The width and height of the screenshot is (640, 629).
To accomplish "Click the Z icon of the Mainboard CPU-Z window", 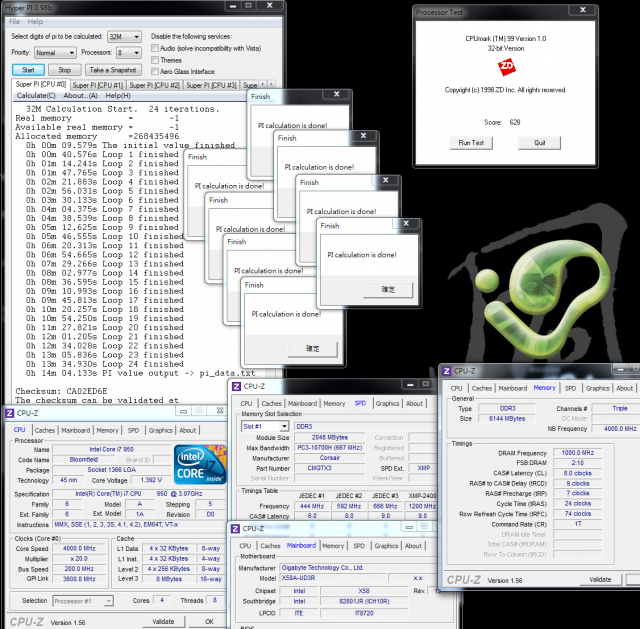I will coord(236,529).
